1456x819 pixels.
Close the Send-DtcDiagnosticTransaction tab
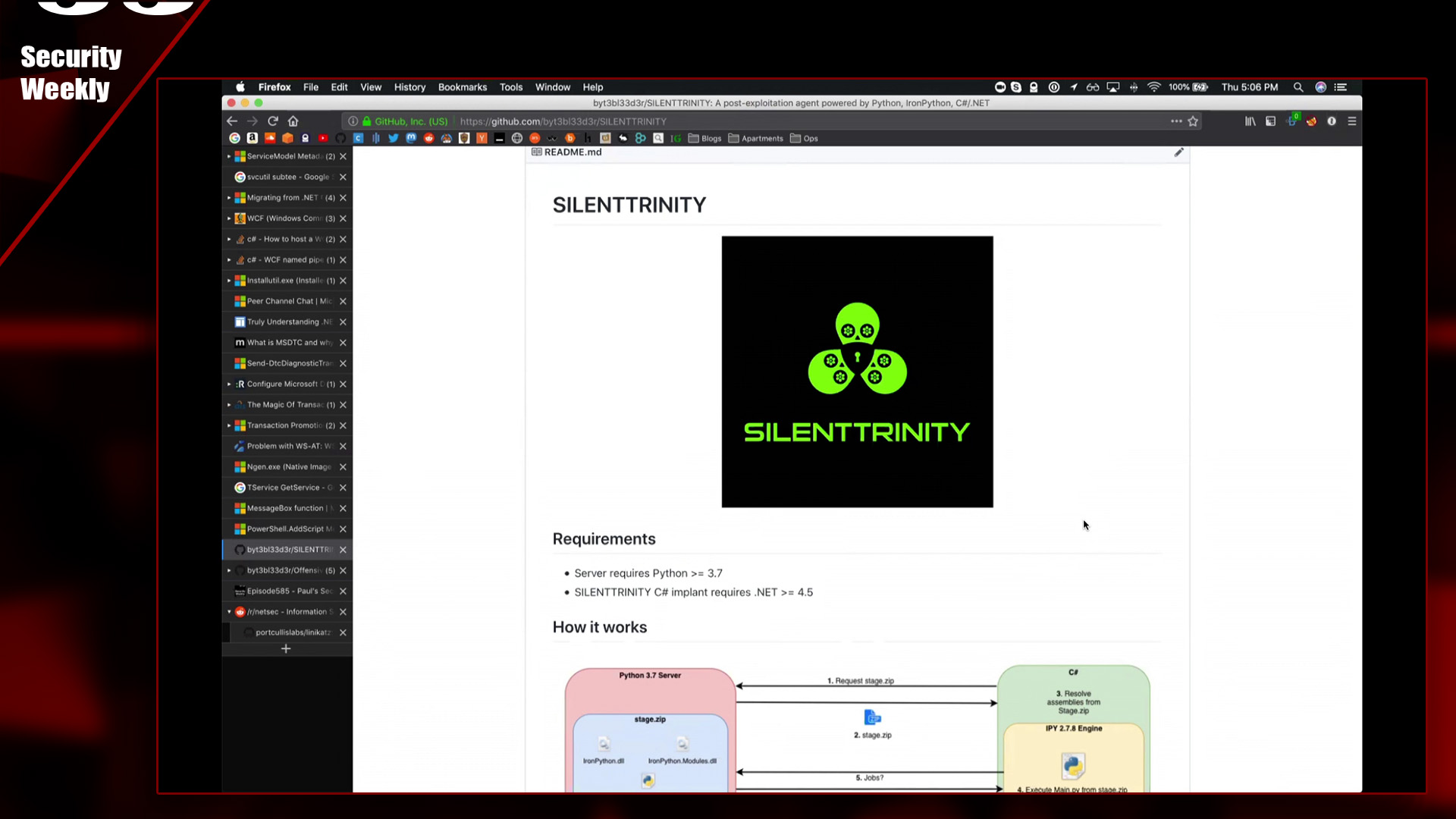point(343,363)
